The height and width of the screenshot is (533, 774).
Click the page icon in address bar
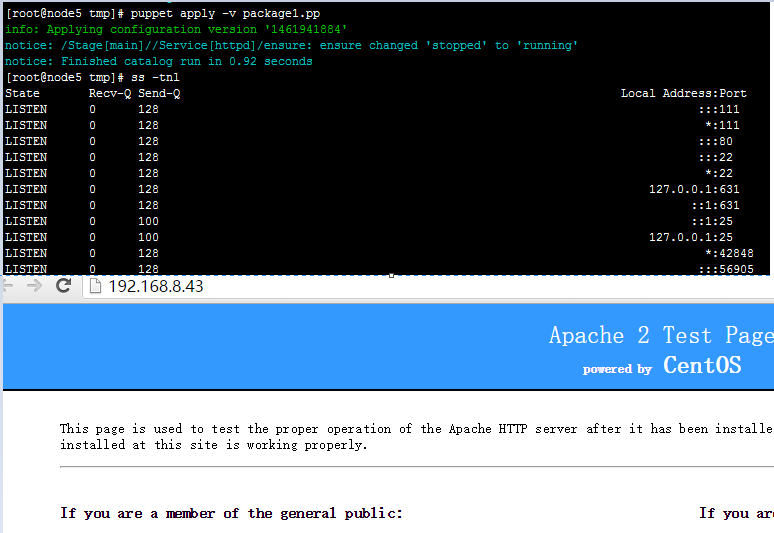coord(95,286)
